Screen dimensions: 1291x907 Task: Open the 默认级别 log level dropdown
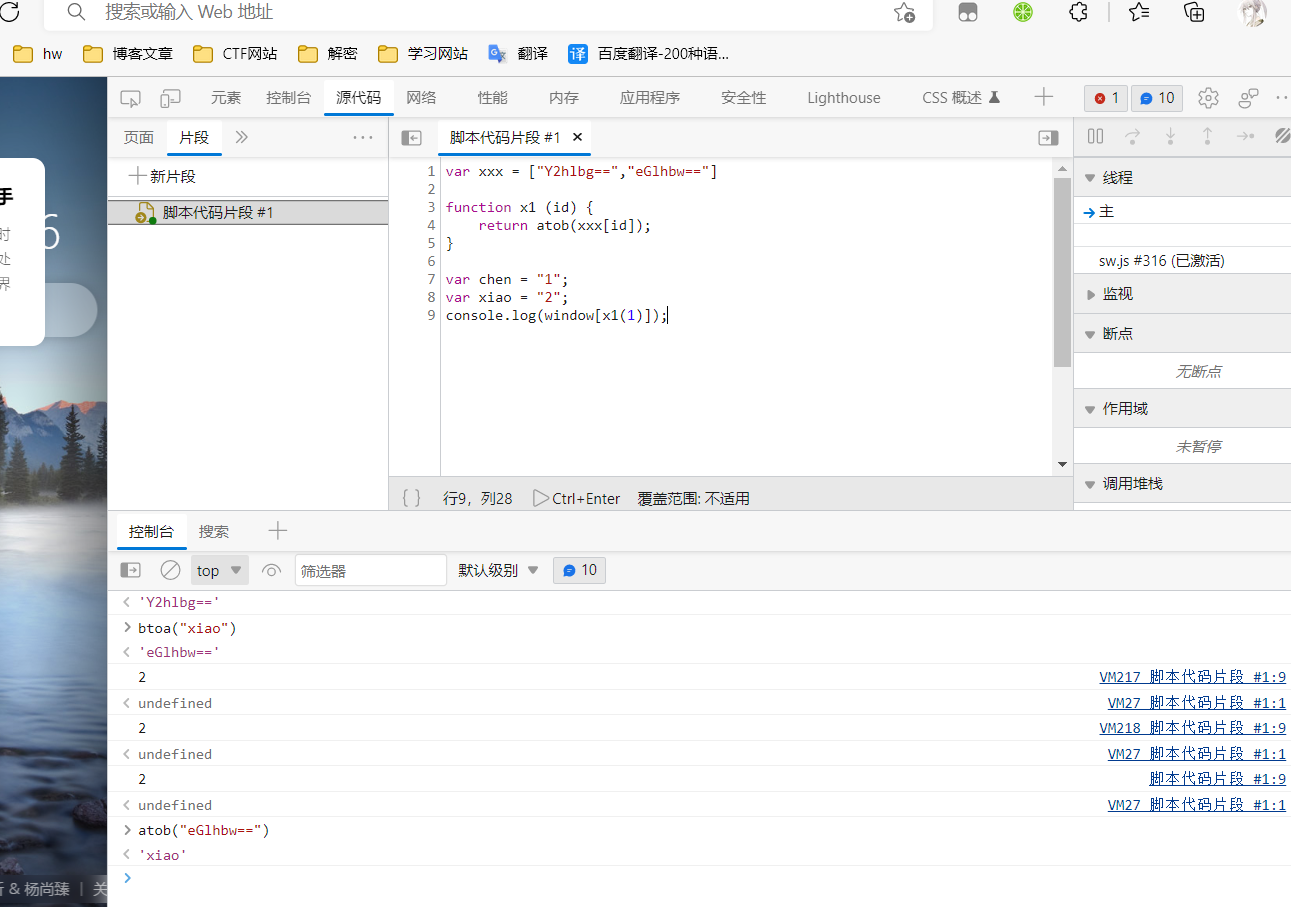[x=499, y=570]
